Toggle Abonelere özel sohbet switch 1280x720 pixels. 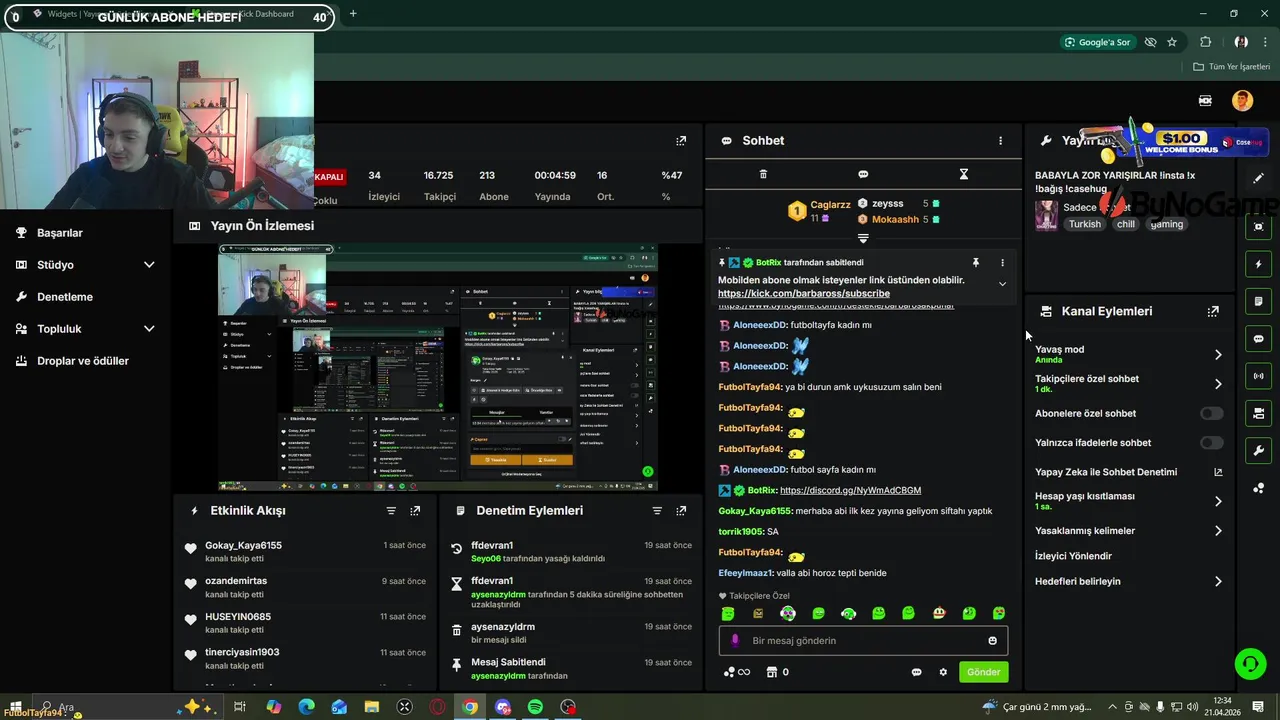click(x=1211, y=413)
